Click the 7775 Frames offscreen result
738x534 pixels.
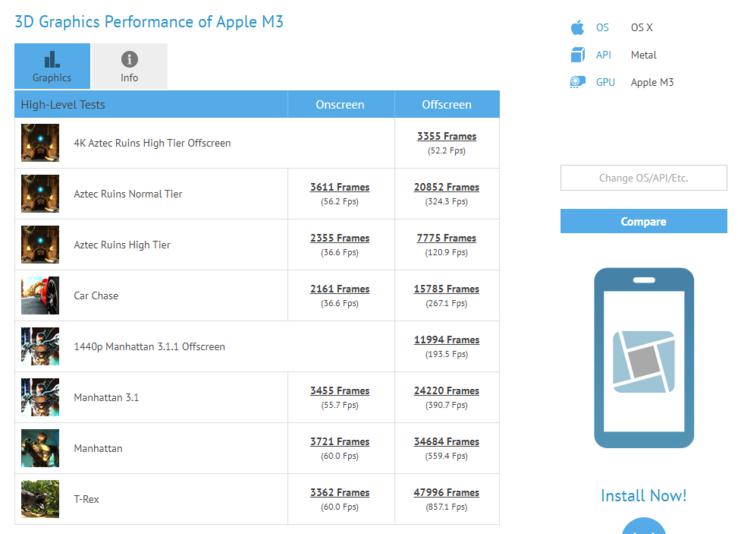point(447,238)
